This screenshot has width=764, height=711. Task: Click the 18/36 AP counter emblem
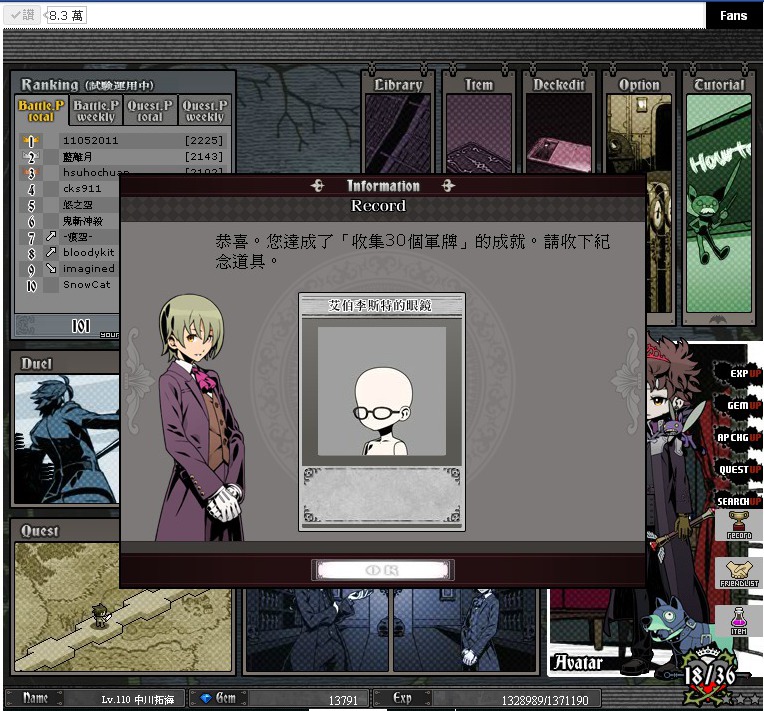click(x=709, y=676)
